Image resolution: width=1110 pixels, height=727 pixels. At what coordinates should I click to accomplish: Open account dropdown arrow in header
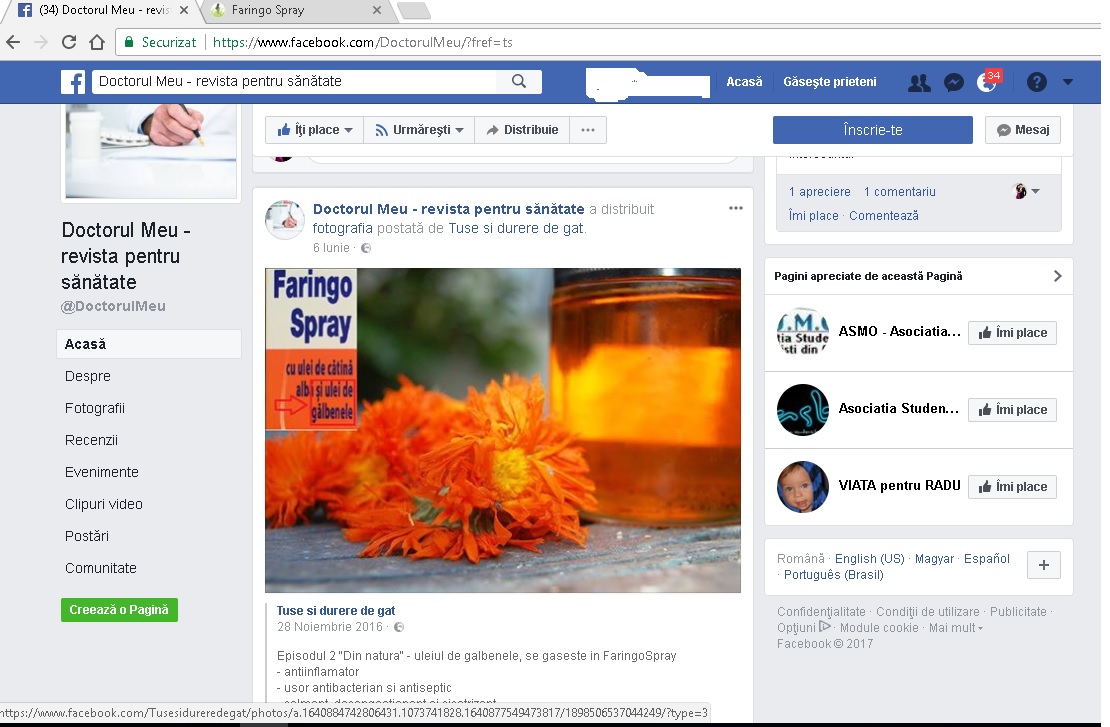(1068, 82)
